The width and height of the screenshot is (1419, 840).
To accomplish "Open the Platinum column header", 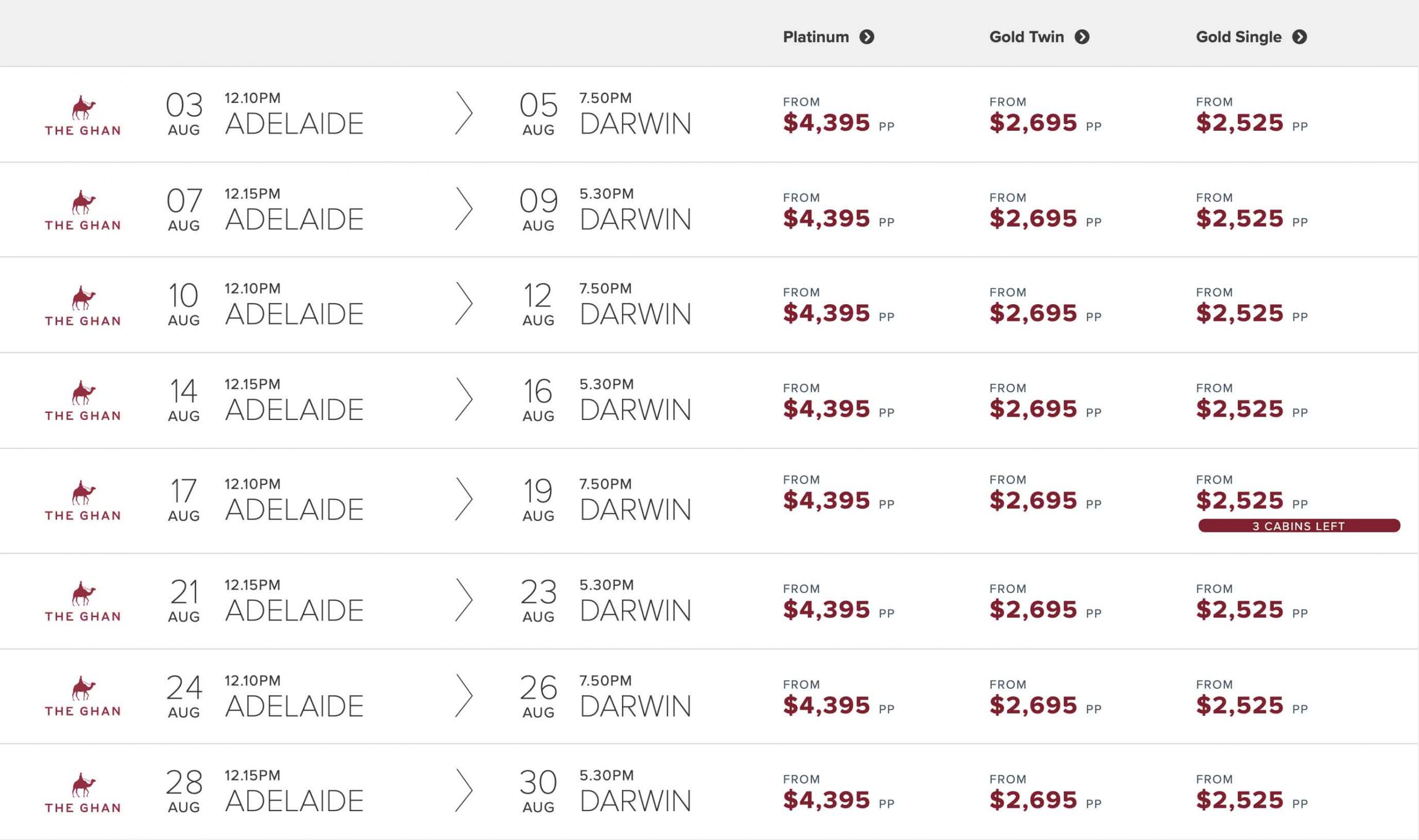I will pos(815,37).
